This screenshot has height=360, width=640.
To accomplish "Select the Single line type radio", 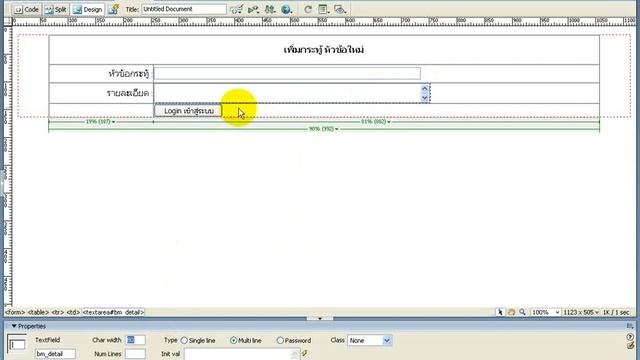I will [184, 340].
